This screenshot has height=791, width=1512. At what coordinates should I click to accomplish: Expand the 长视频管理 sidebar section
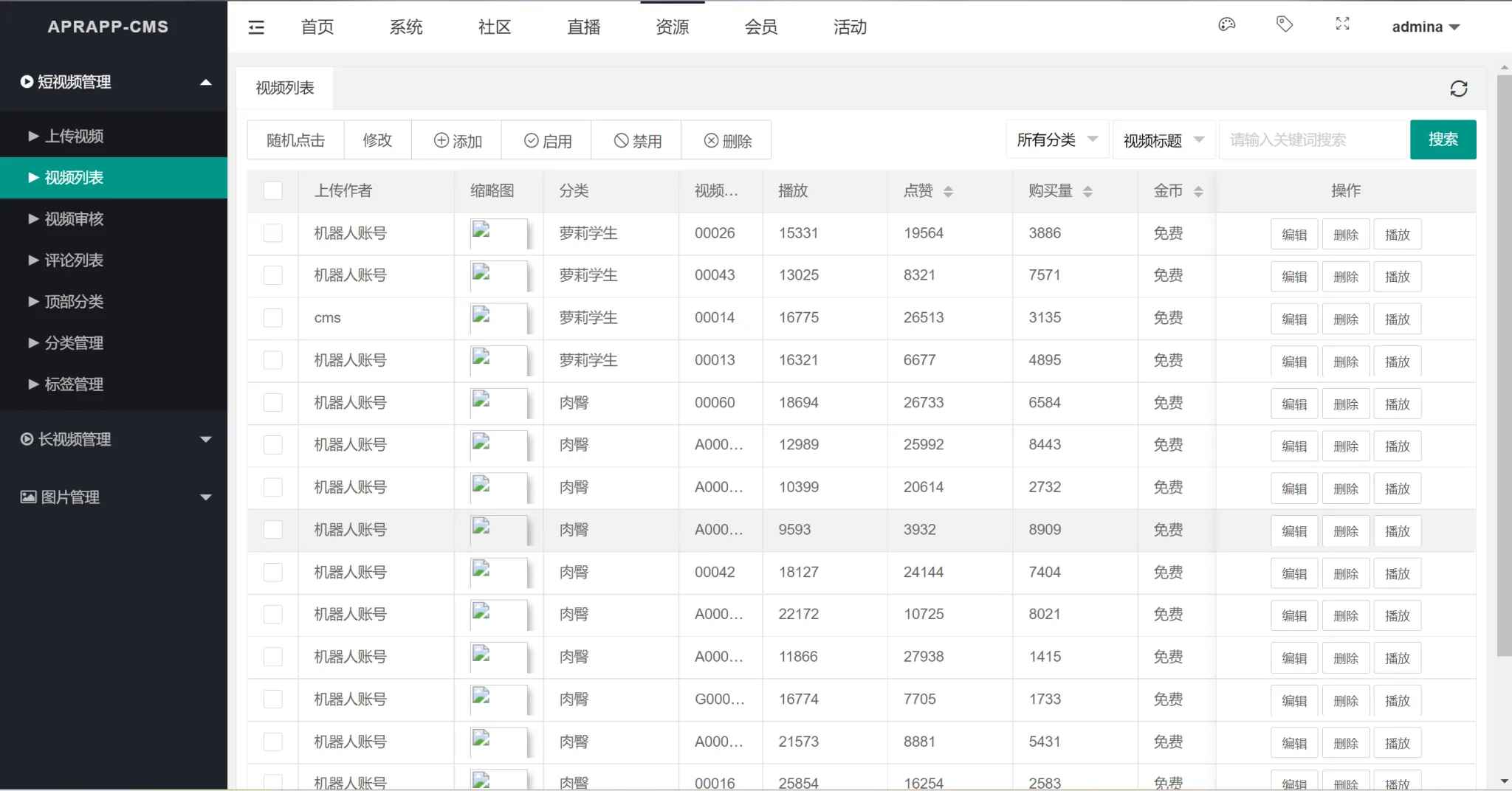[x=114, y=440]
